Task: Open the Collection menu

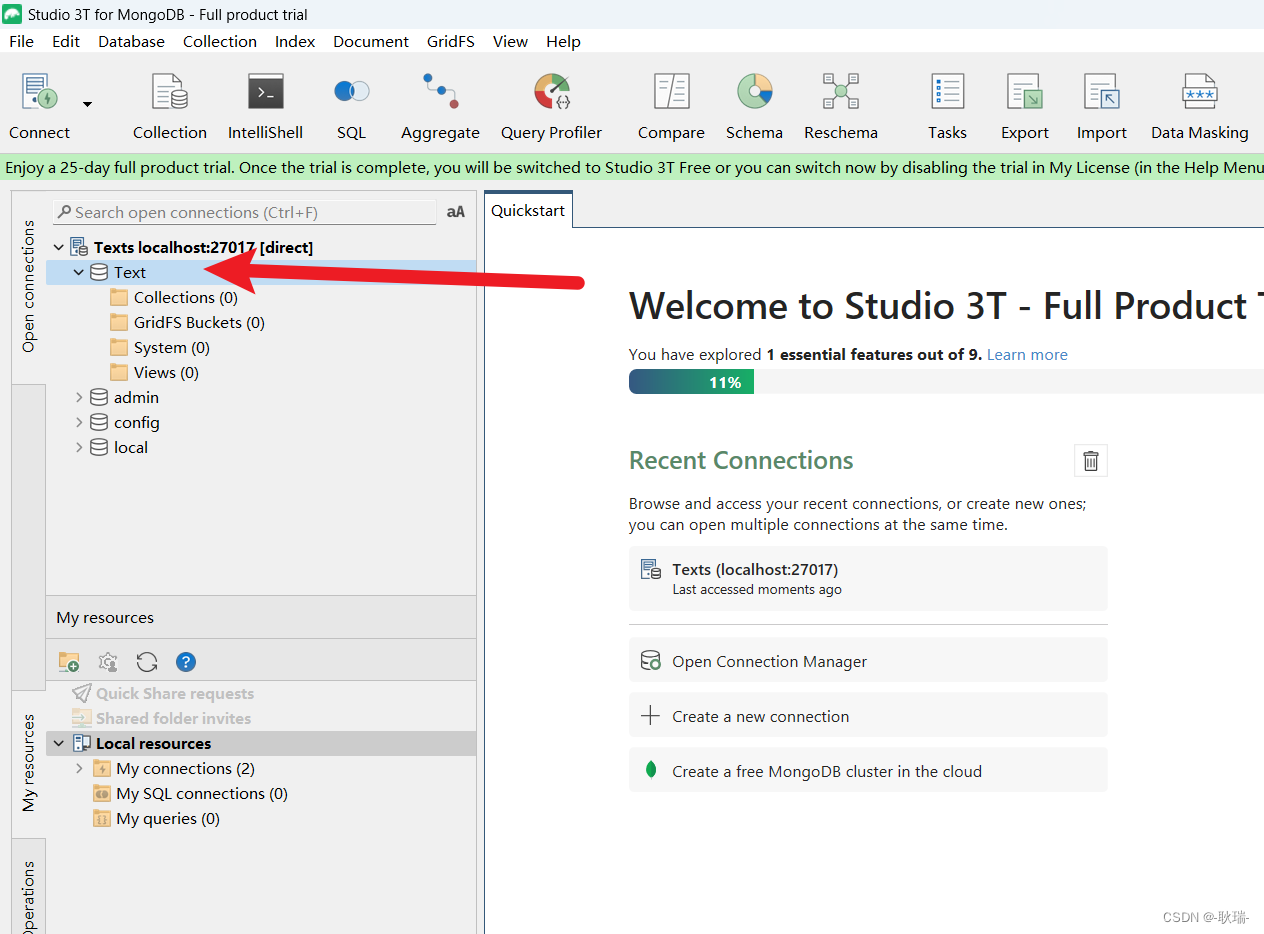Action: [220, 41]
